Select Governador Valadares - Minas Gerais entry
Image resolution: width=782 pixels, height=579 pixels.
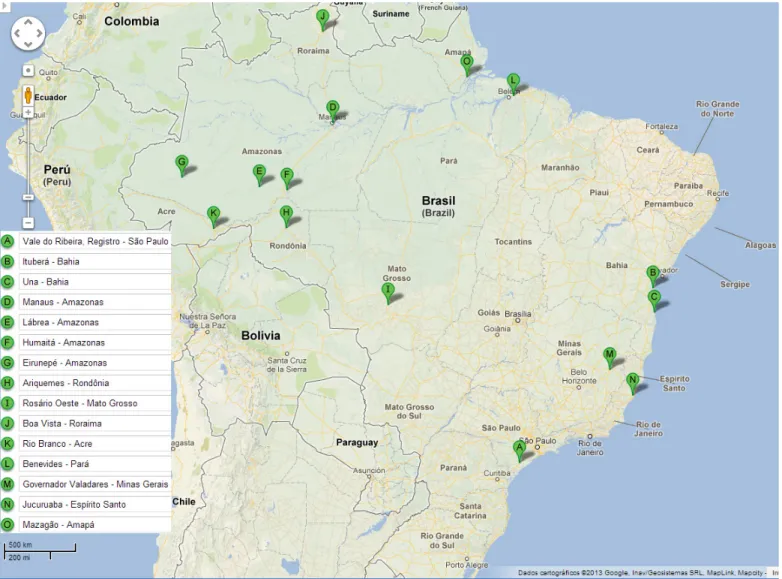95,484
